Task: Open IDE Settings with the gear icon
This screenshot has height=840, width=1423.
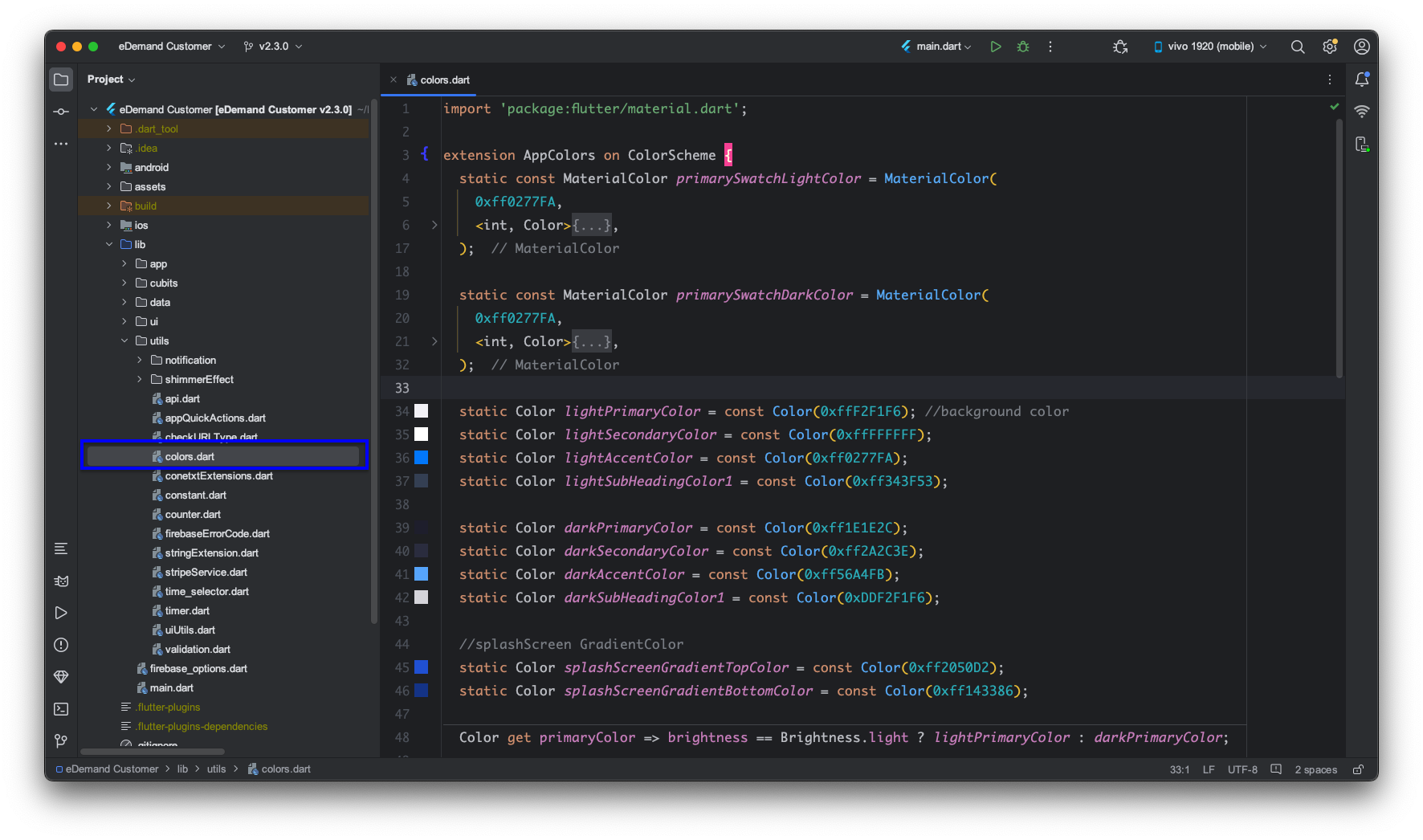Action: click(x=1329, y=46)
